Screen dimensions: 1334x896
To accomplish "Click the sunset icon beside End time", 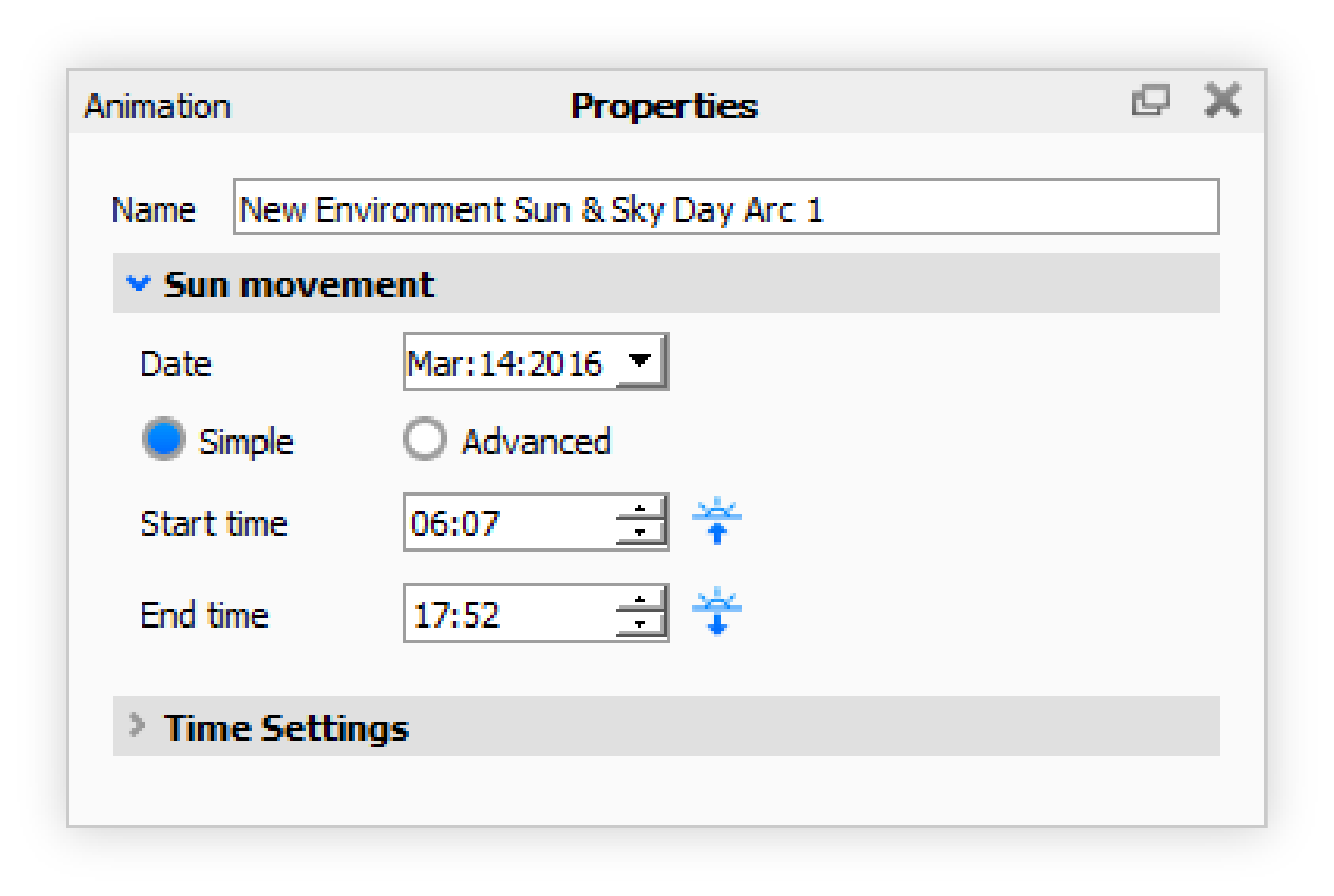I will tap(717, 612).
